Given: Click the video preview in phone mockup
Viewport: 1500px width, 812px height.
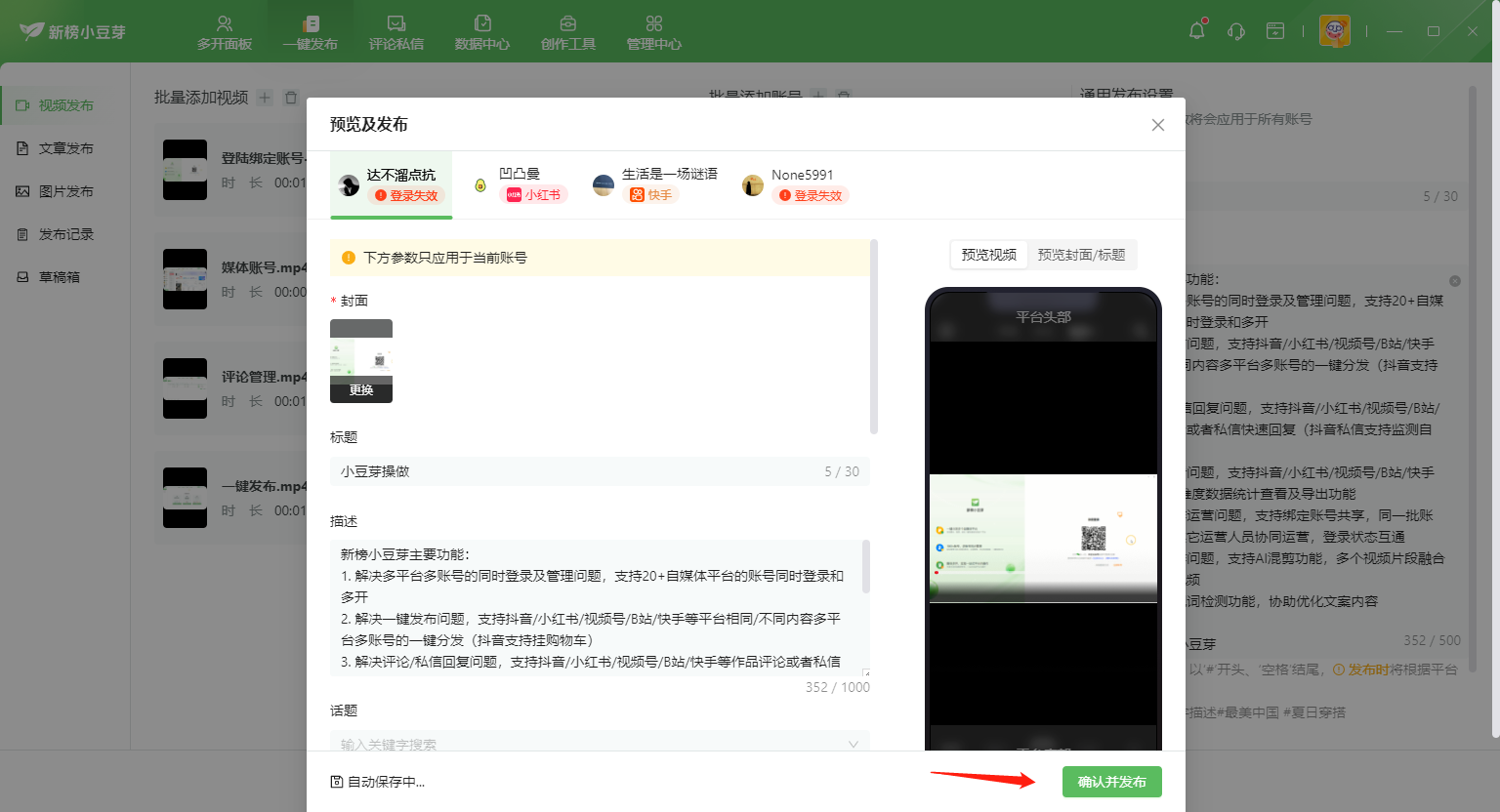Looking at the screenshot, I should point(1043,539).
